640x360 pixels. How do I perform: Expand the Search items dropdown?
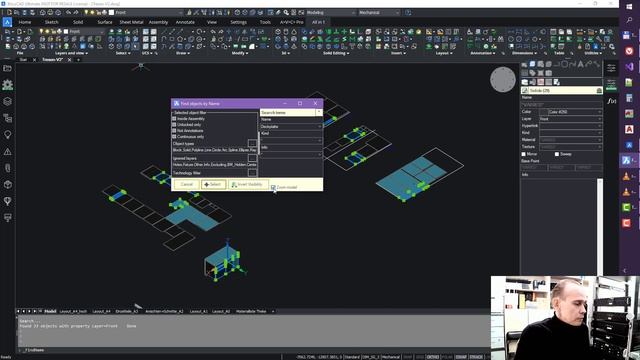point(319,112)
